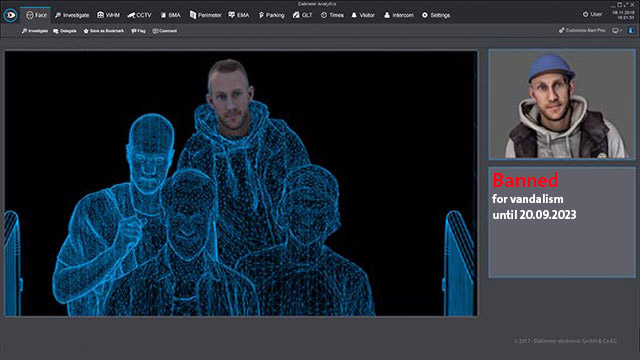
Task: Click the recognized face in camera view
Action: pyautogui.click(x=229, y=96)
